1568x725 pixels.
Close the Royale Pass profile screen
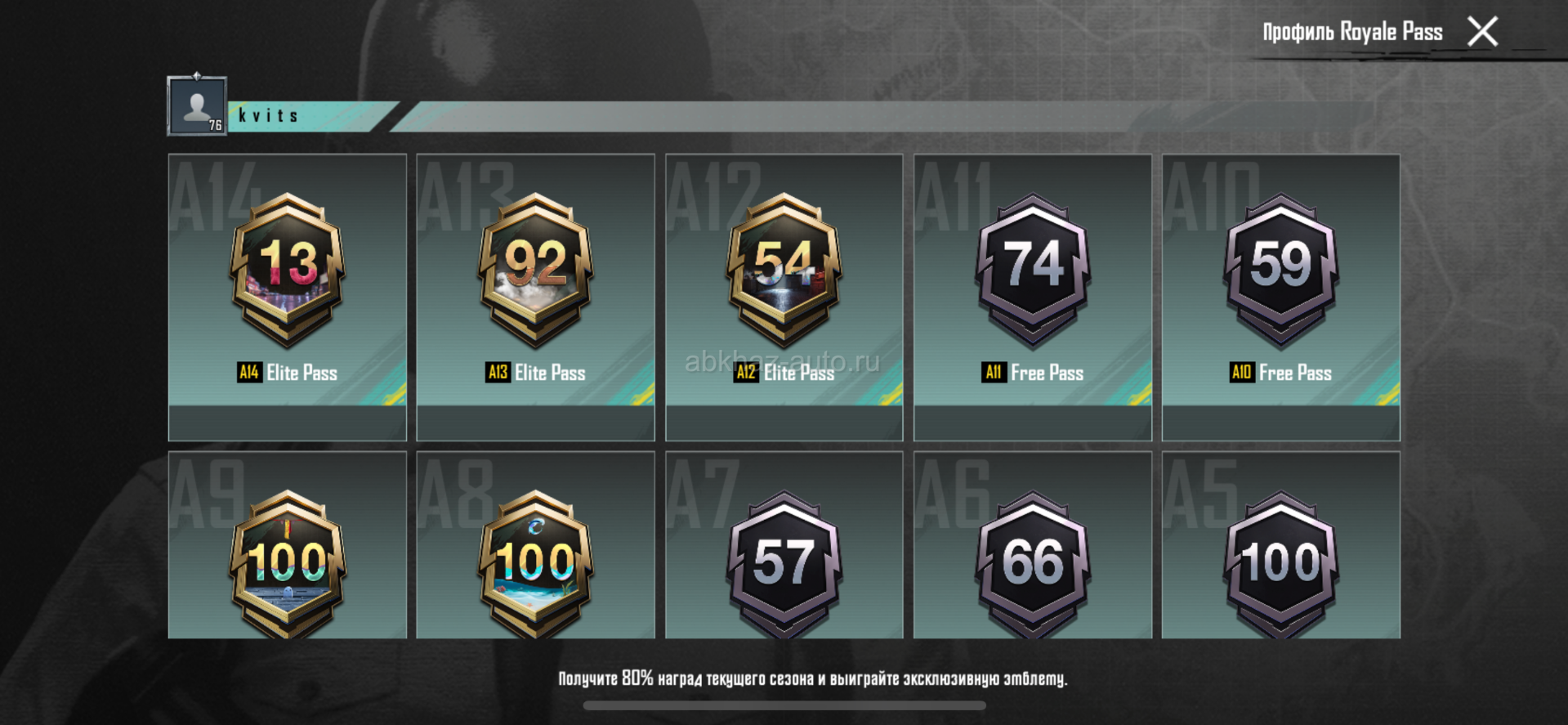coord(1482,32)
